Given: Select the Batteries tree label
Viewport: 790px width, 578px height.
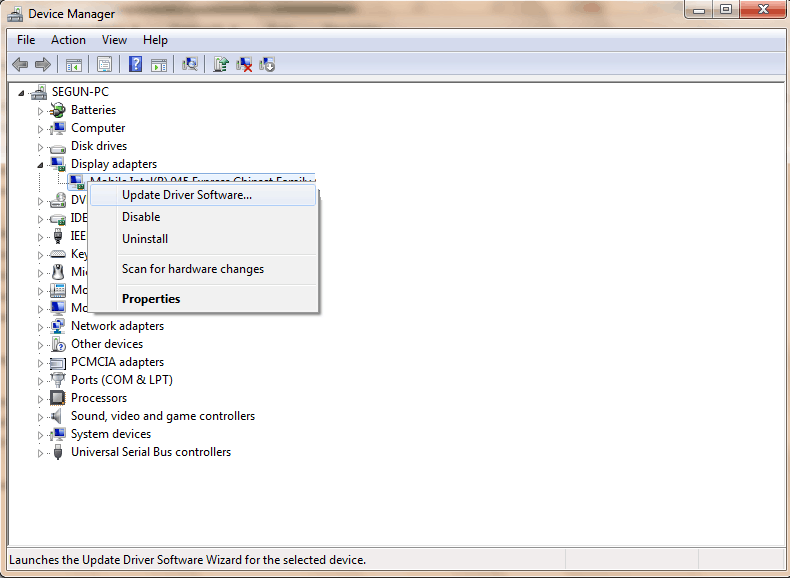Looking at the screenshot, I should coord(93,110).
